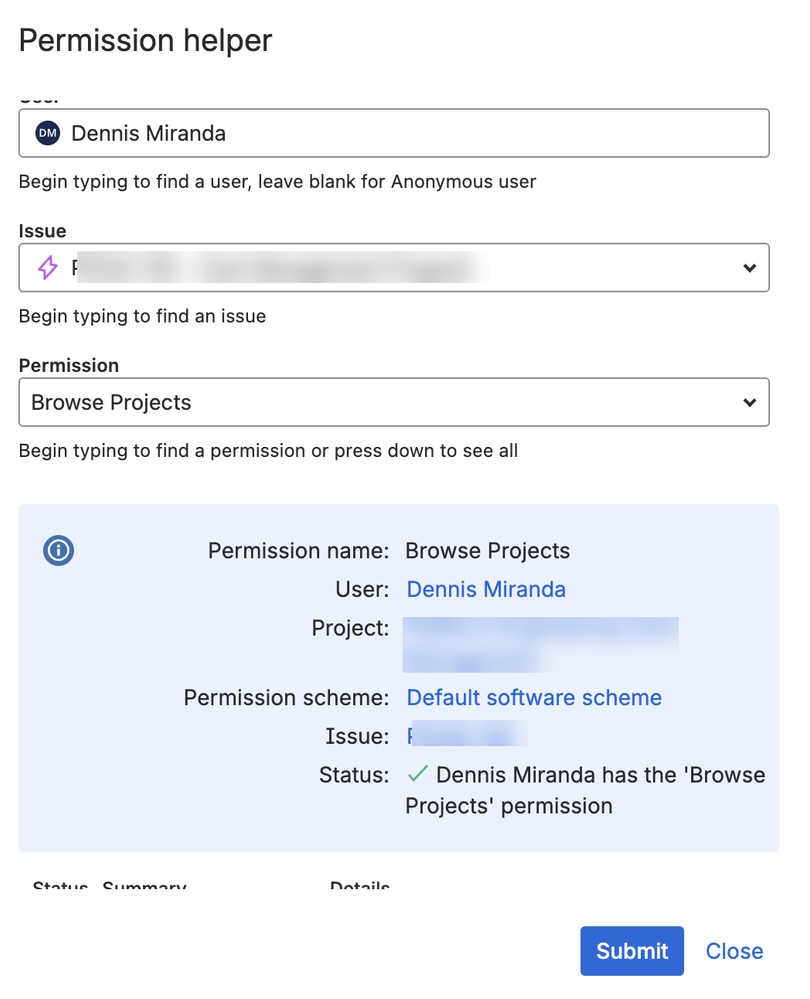
Task: Click Close to dismiss the helper
Action: pyautogui.click(x=734, y=951)
